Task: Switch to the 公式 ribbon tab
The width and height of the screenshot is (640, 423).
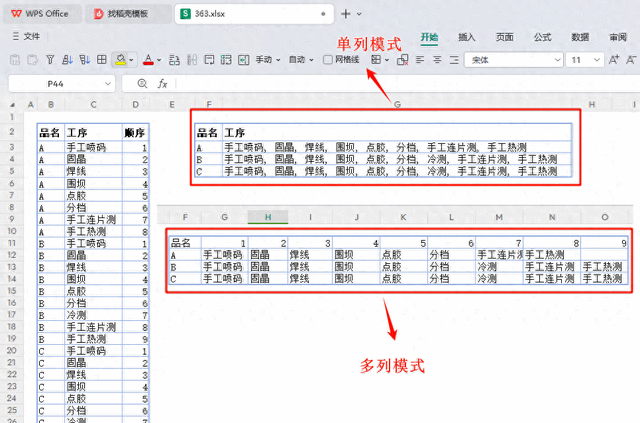Action: [542, 37]
